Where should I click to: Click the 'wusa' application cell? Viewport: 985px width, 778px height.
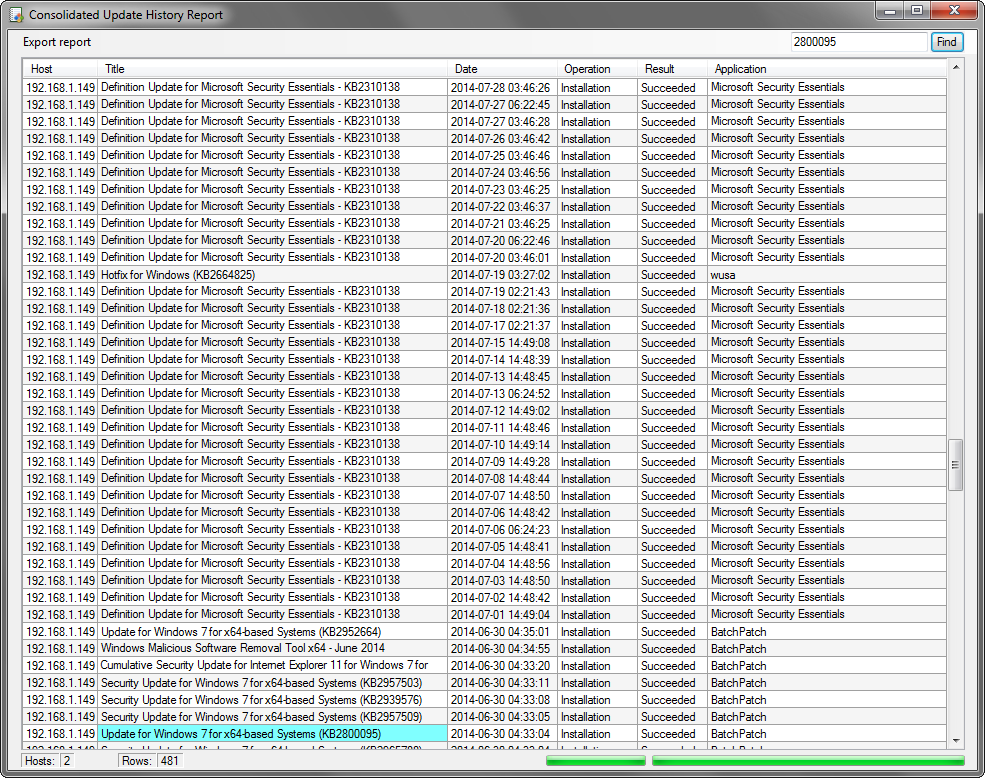827,275
